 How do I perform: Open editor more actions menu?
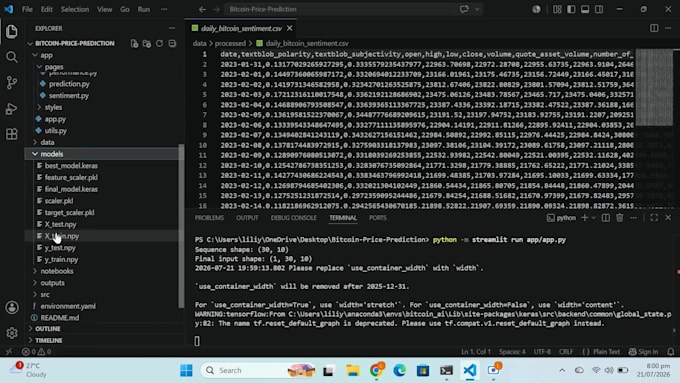tap(668, 28)
